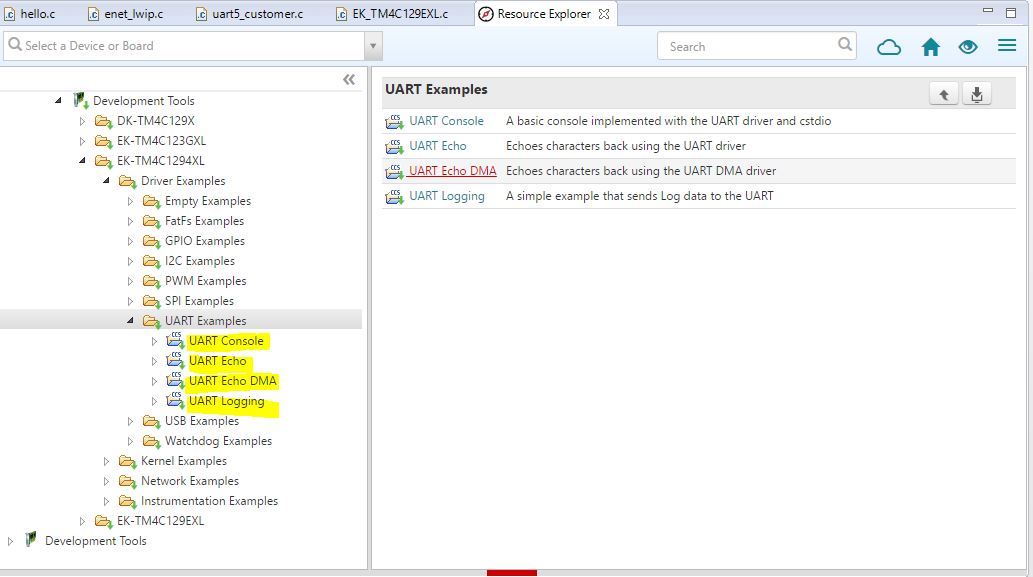Click the UART Console project icon in the list
This screenshot has height=577, width=1033.
pos(394,121)
